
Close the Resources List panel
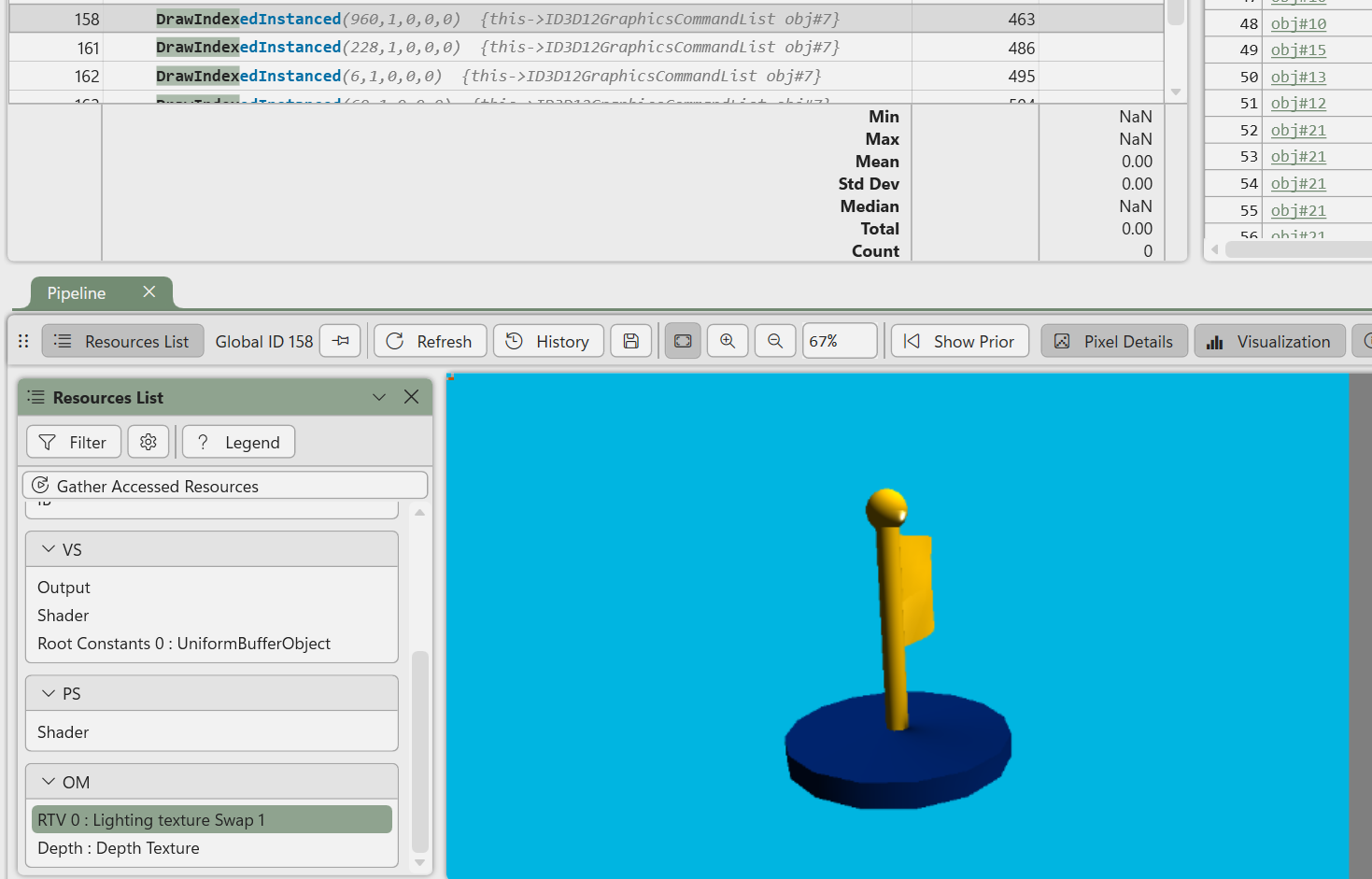pos(411,397)
